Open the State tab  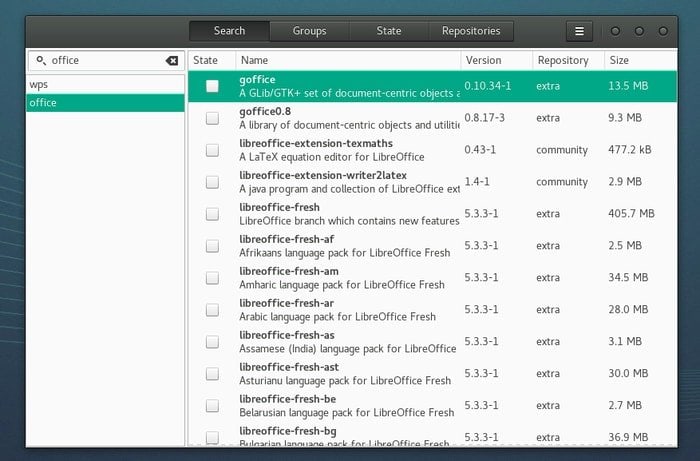tap(388, 31)
